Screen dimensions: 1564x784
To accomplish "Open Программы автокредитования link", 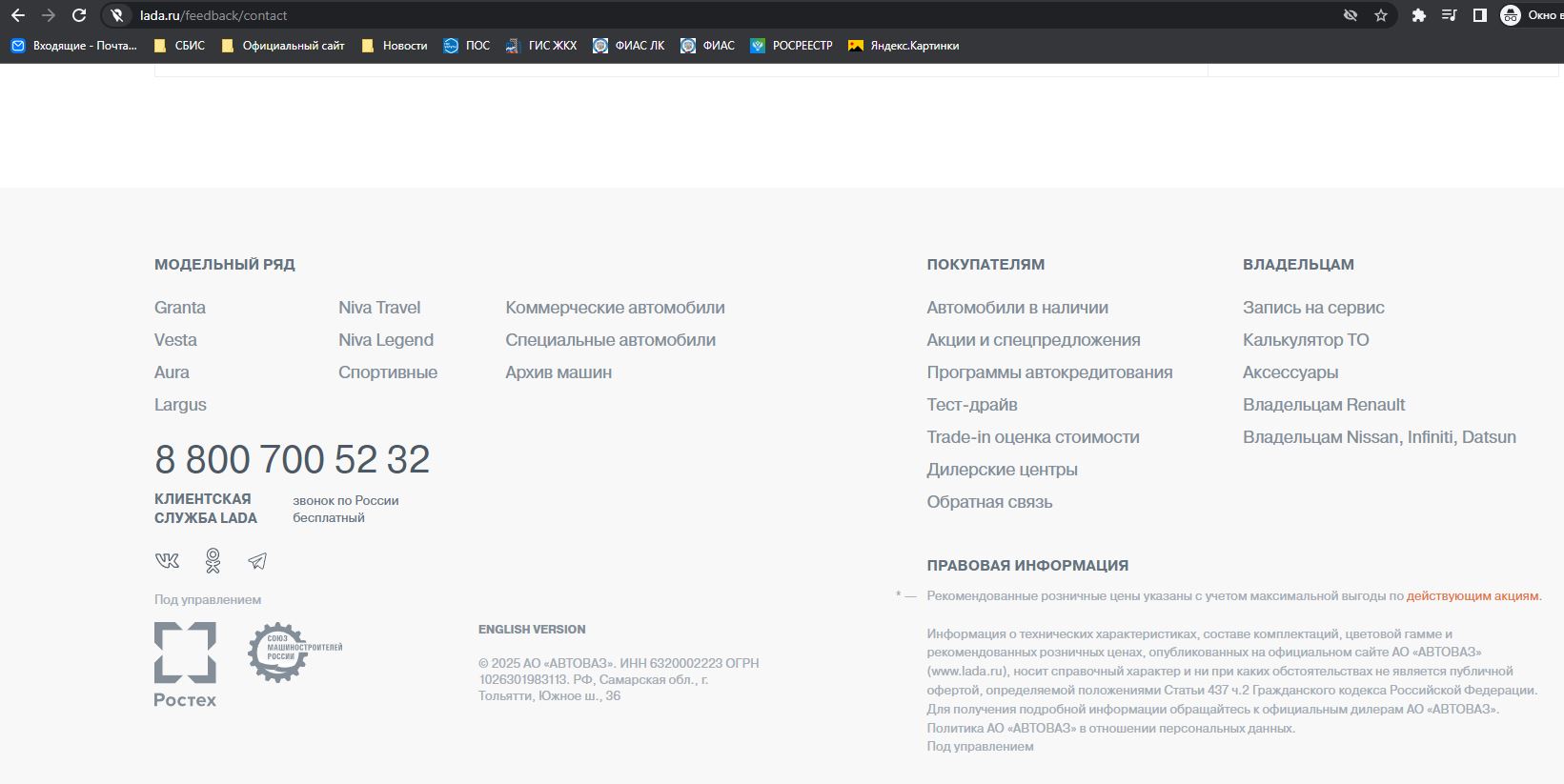I will click(x=1049, y=372).
